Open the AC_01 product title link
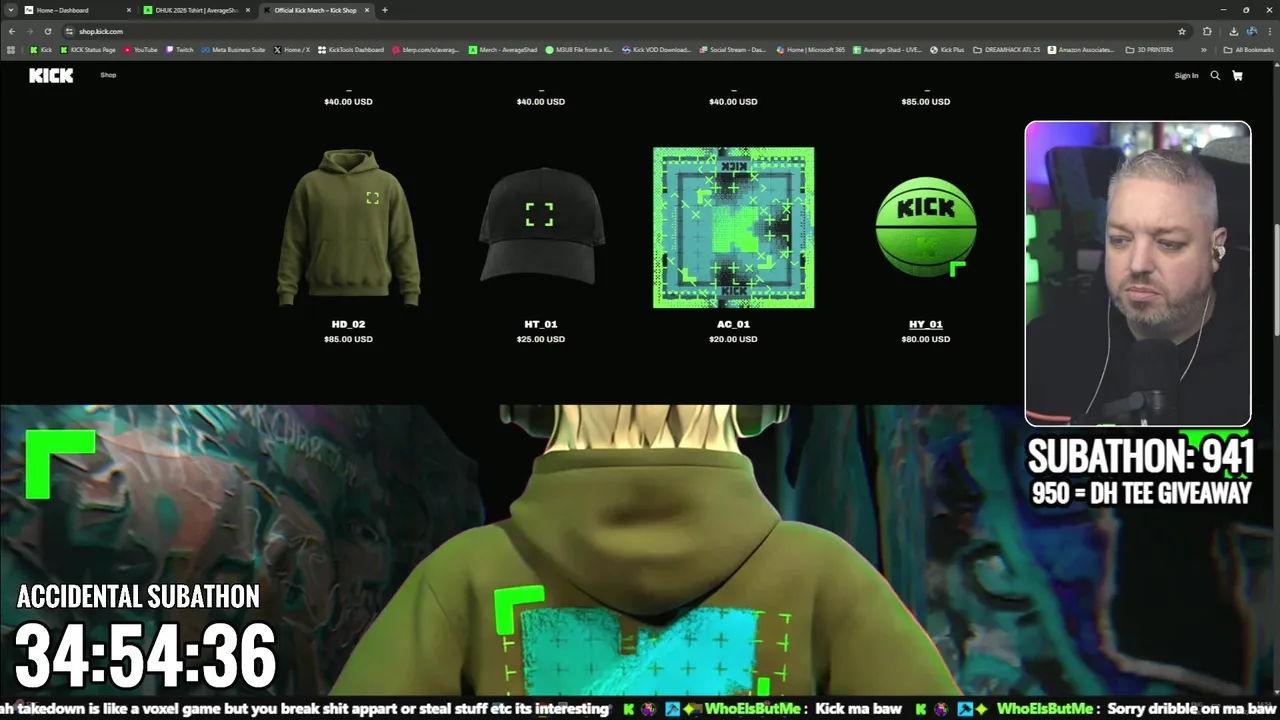 click(x=733, y=324)
